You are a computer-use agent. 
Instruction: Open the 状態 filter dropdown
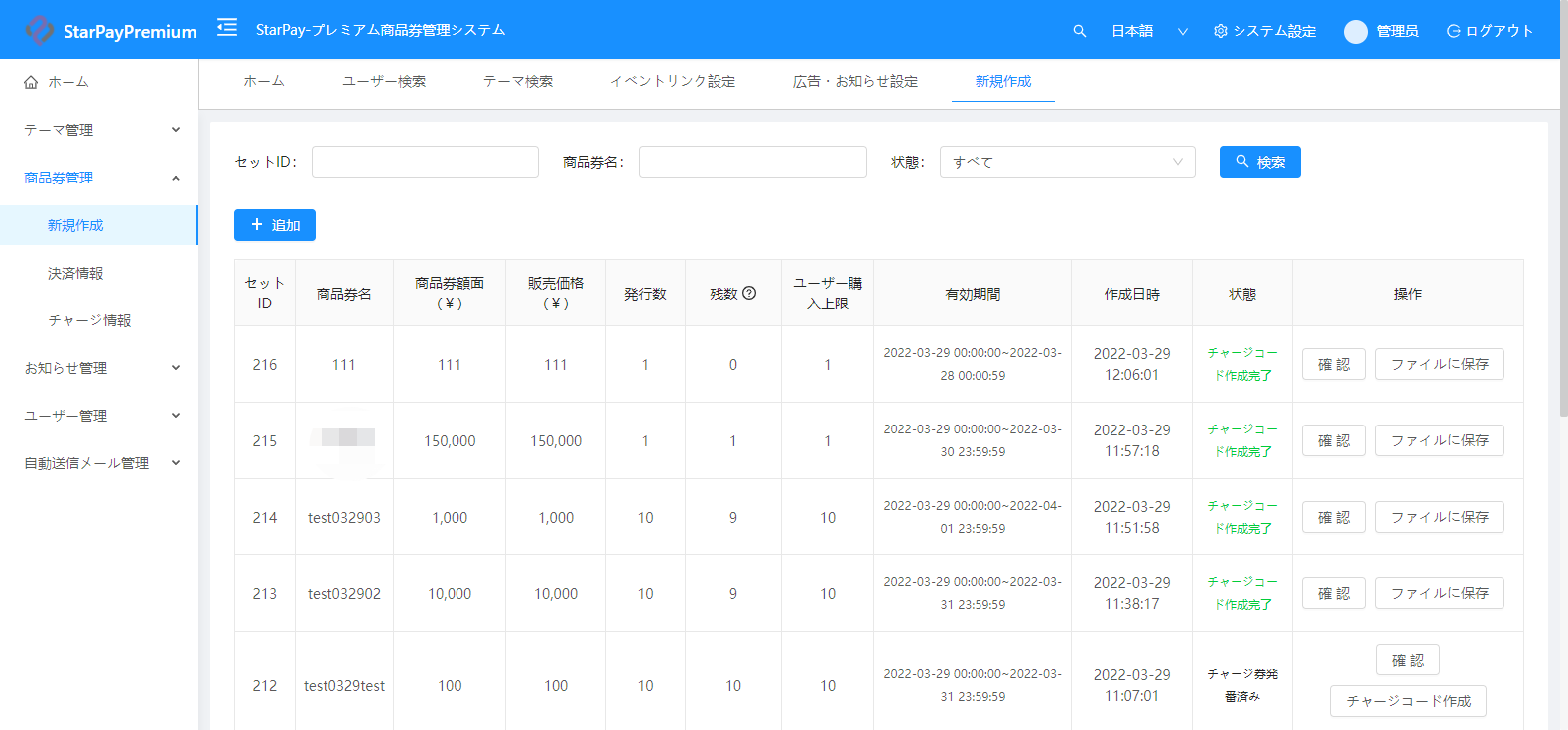(x=1067, y=162)
